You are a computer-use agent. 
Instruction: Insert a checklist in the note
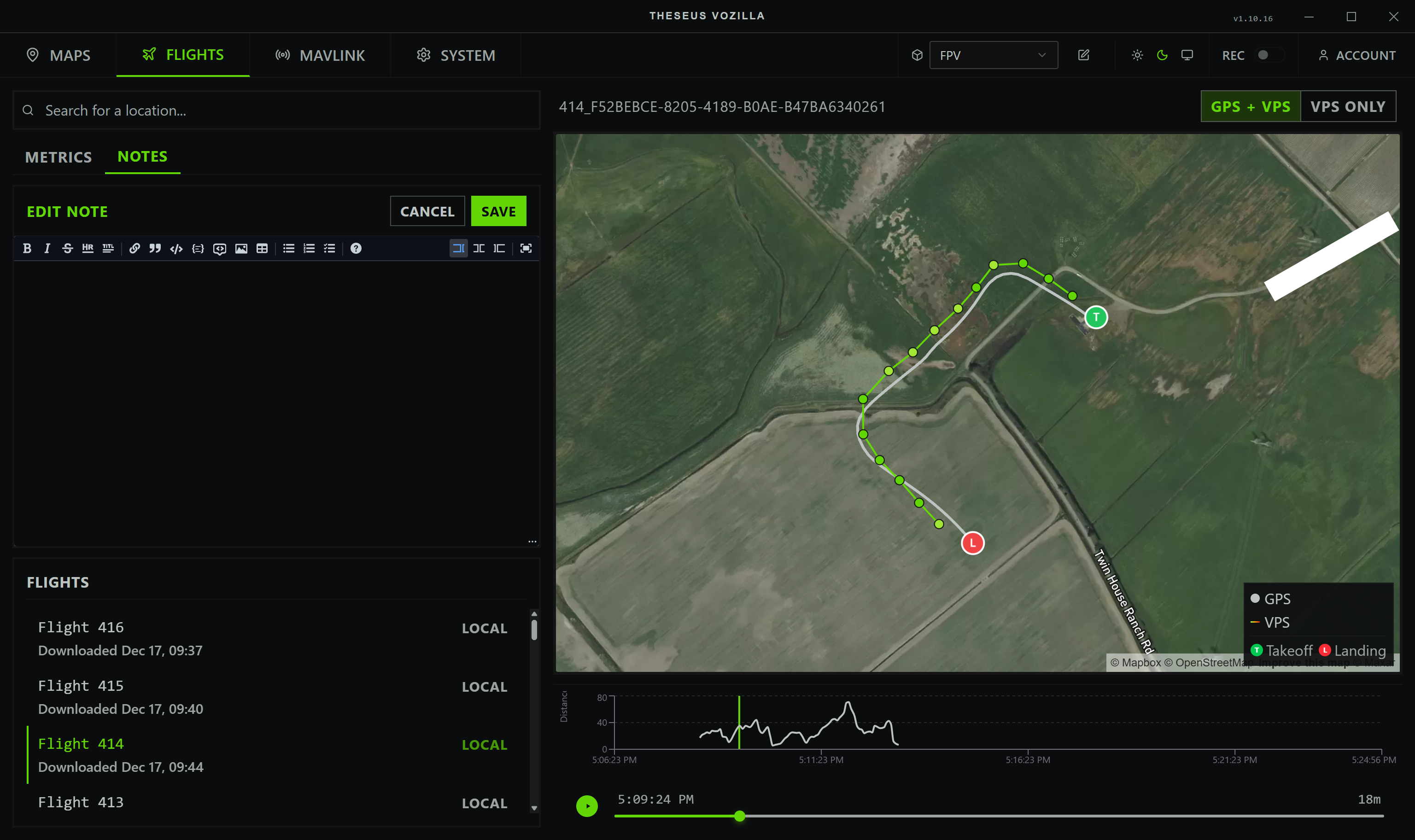pyautogui.click(x=329, y=248)
